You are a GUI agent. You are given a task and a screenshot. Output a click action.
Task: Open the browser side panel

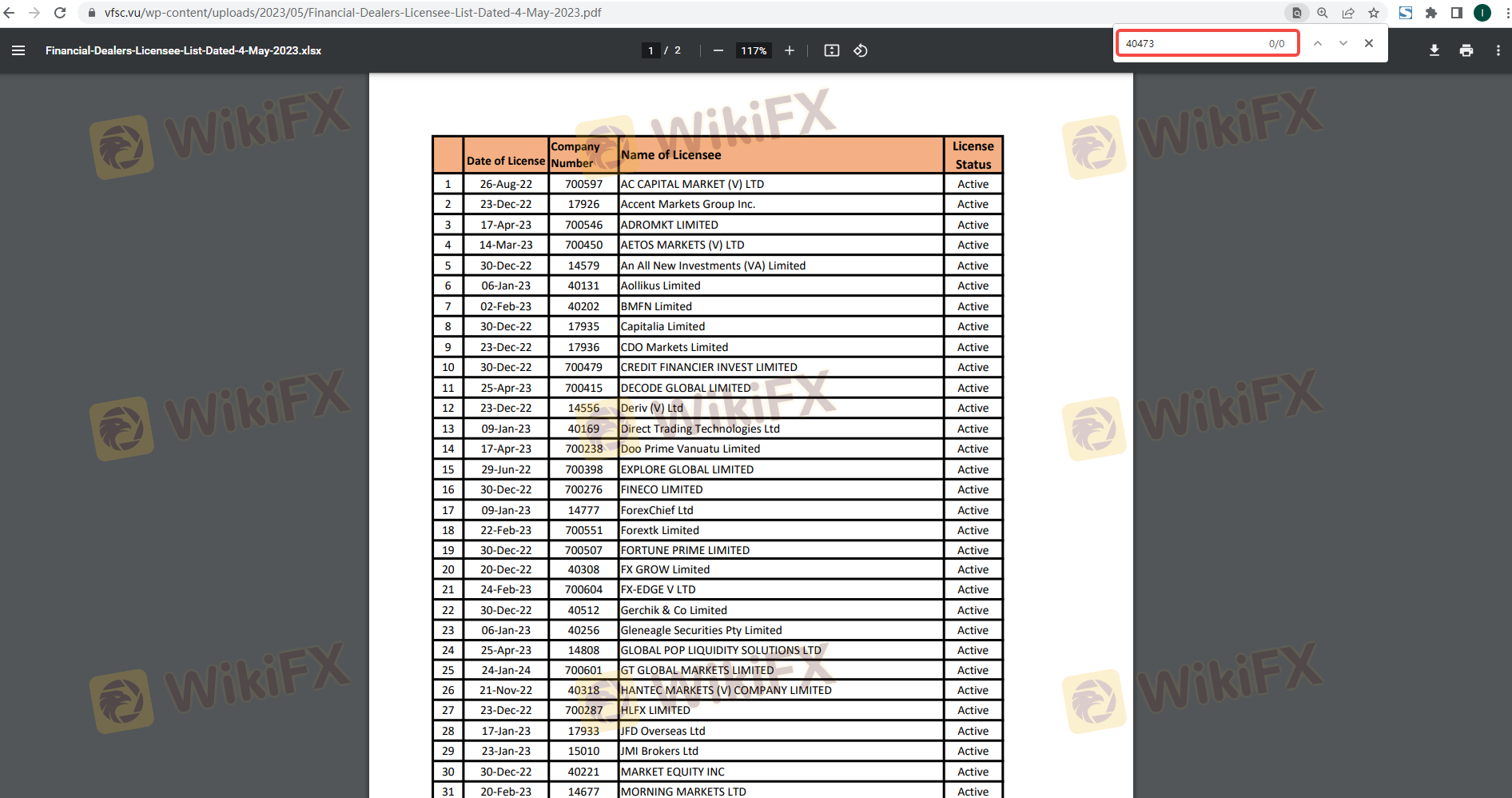pos(1457,13)
